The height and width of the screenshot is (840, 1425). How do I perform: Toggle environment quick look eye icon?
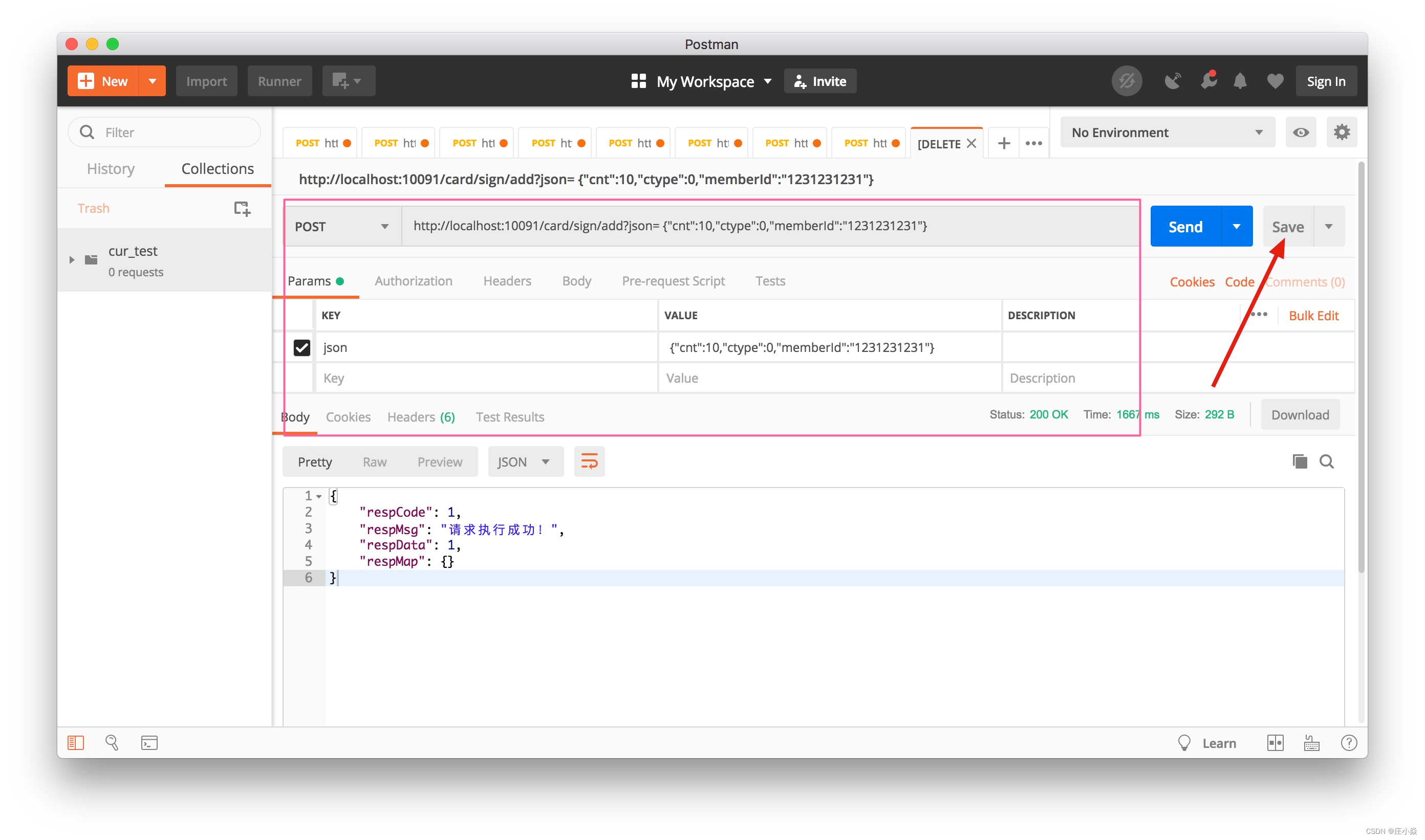1301,132
